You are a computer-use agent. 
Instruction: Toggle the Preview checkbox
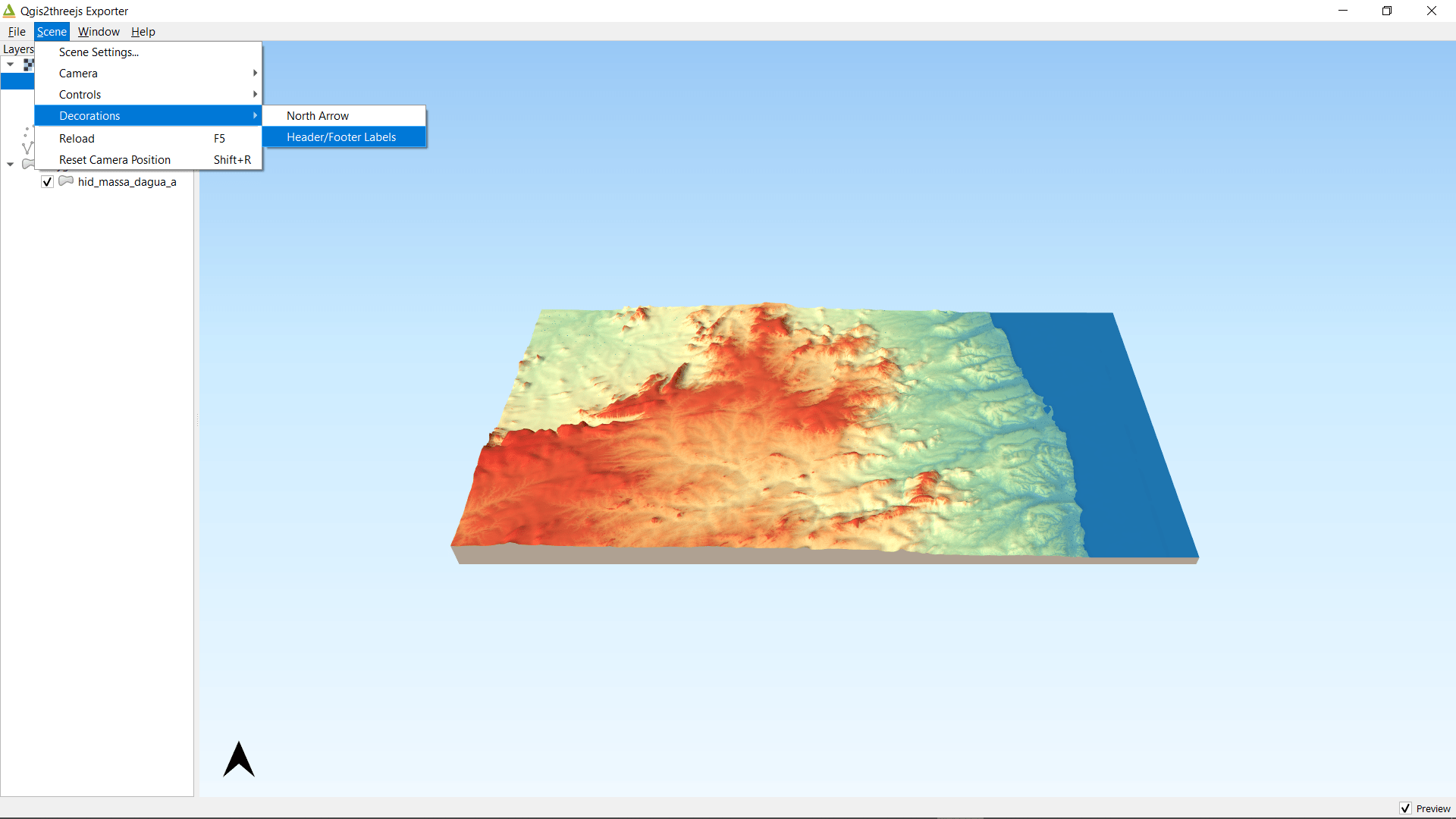click(1405, 808)
